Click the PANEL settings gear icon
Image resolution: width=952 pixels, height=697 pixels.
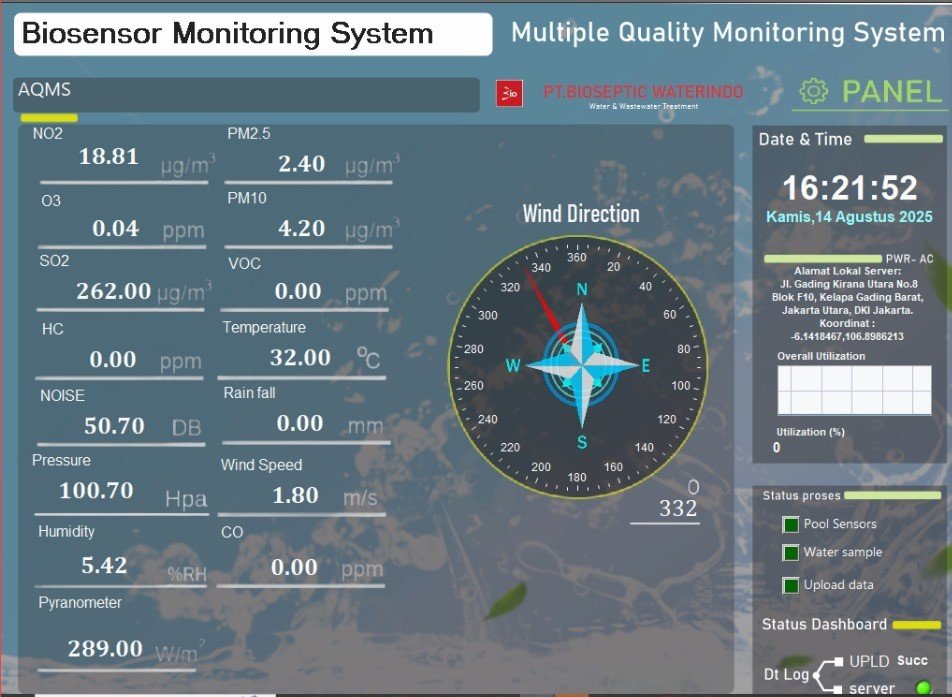pyautogui.click(x=814, y=92)
